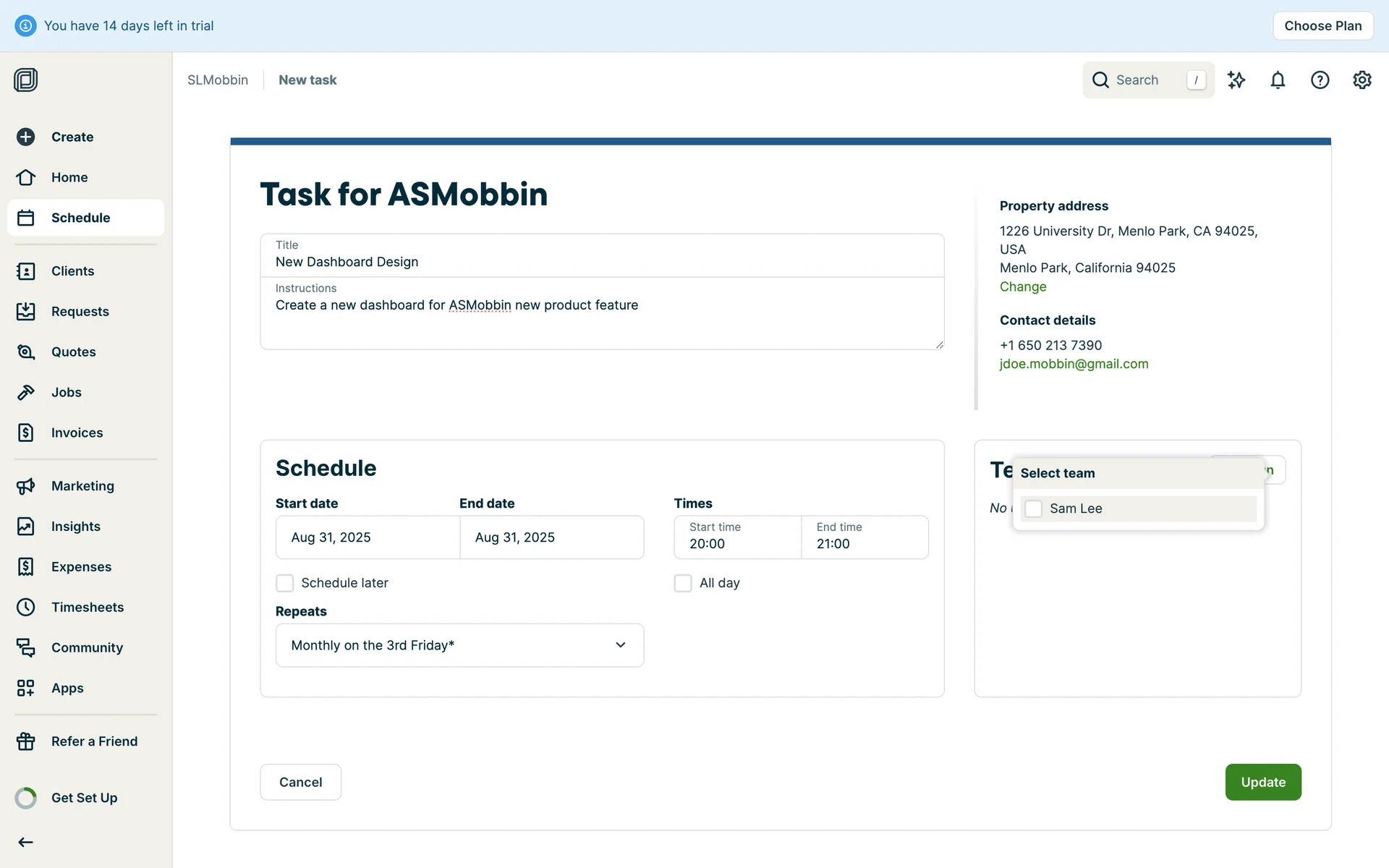The height and width of the screenshot is (868, 1389).
Task: Go to Invoices in sidebar
Action: tap(77, 433)
